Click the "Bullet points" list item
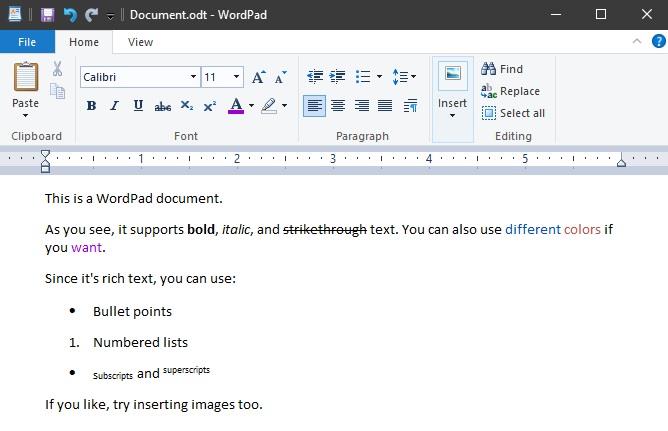The height and width of the screenshot is (431, 668). pyautogui.click(x=132, y=311)
